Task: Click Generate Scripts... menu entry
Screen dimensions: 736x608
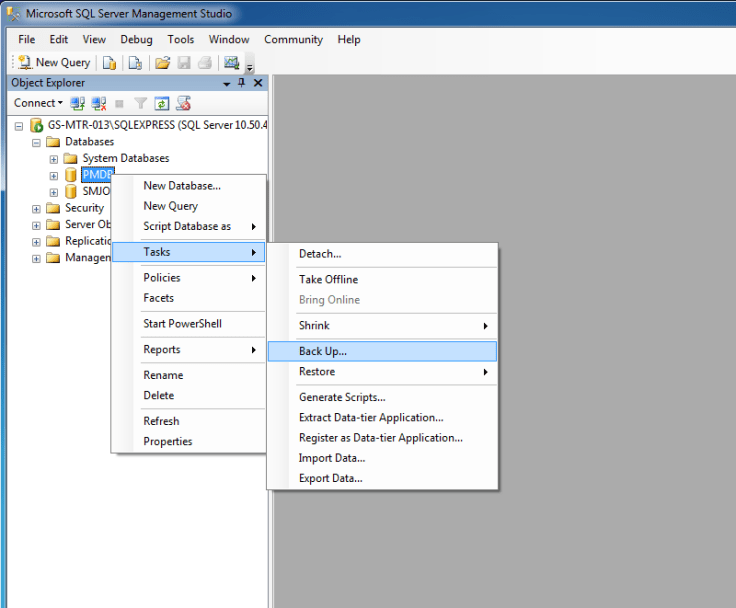Action: tap(342, 397)
